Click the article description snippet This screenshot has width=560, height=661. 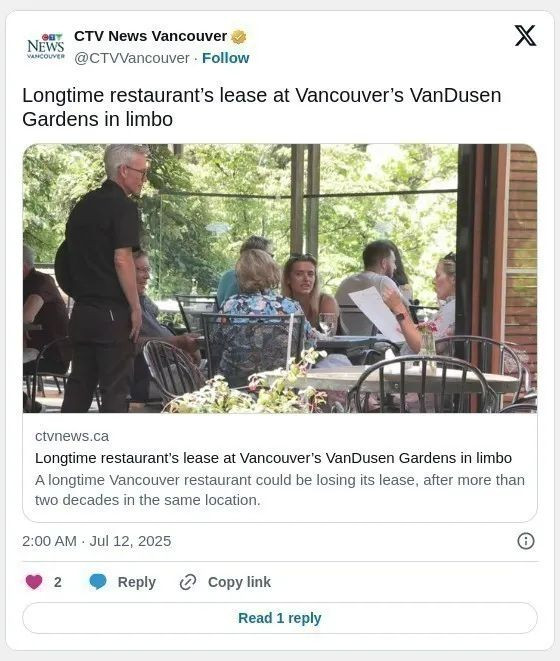pos(280,490)
